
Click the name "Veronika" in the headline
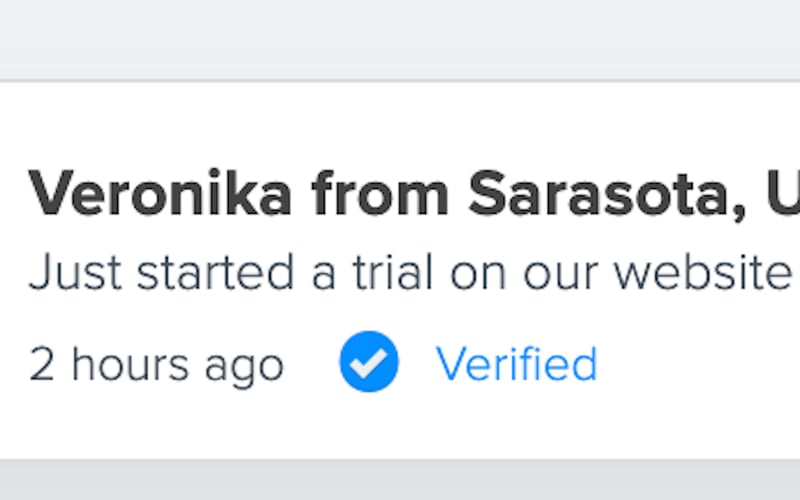[160, 194]
